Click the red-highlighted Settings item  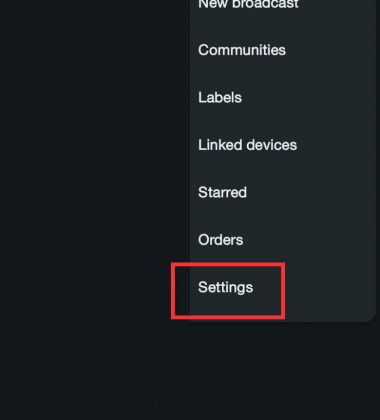tap(283, 287)
